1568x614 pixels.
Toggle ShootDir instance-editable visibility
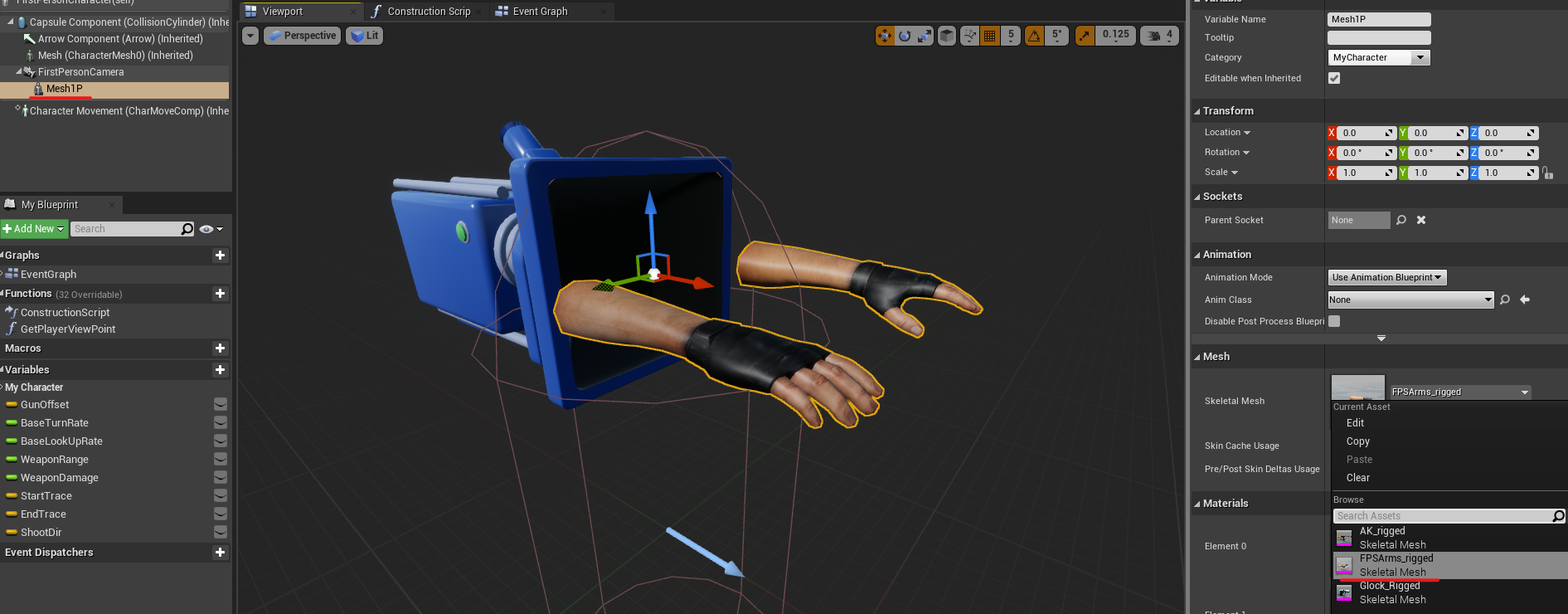click(x=221, y=533)
